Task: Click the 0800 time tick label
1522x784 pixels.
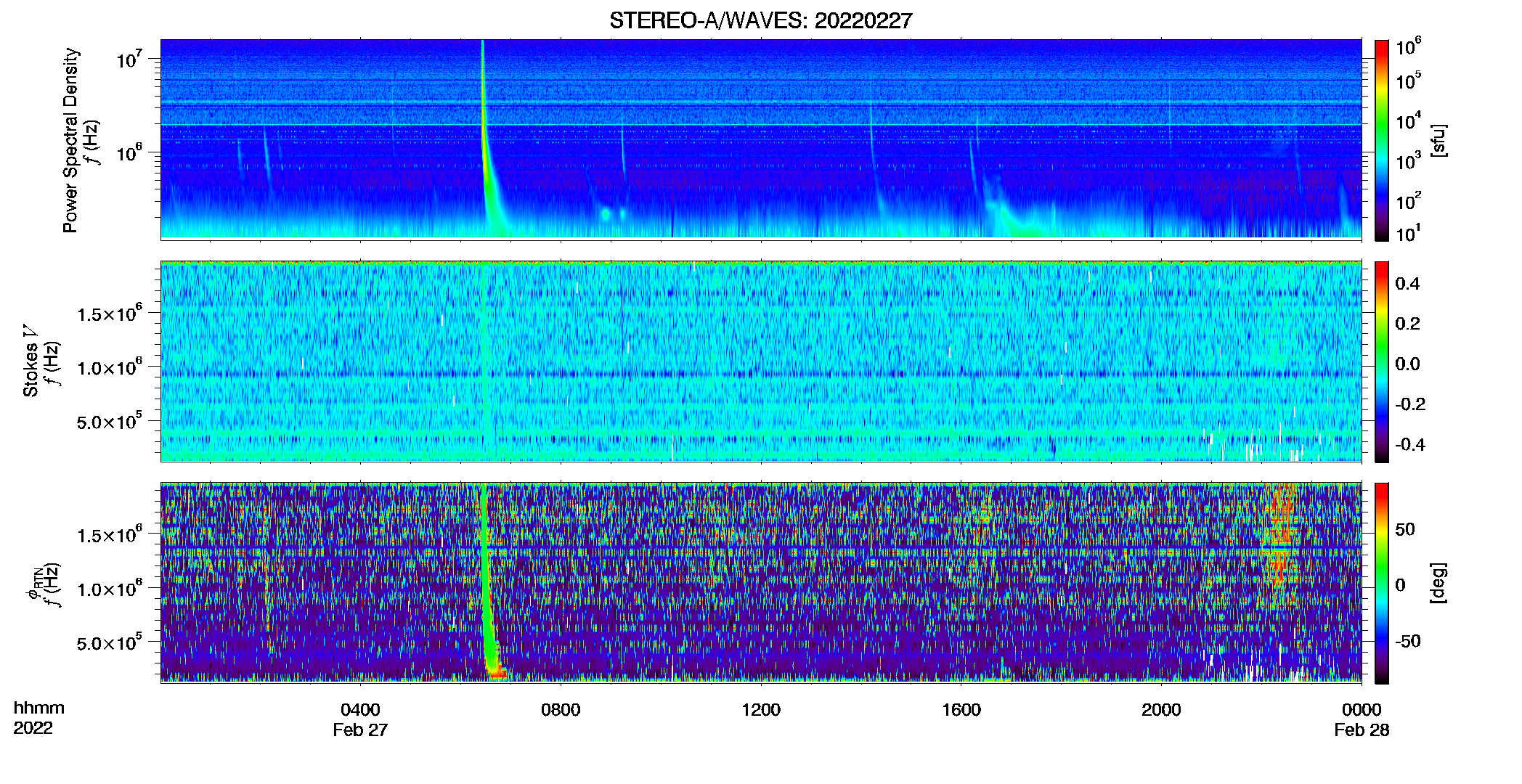Action: tap(561, 710)
